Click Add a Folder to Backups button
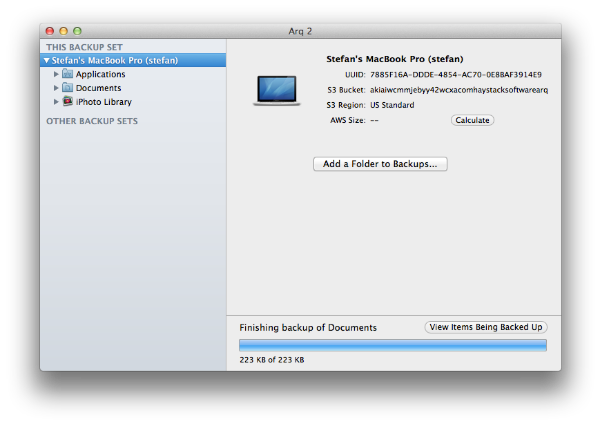The image size is (600, 426). (380, 164)
